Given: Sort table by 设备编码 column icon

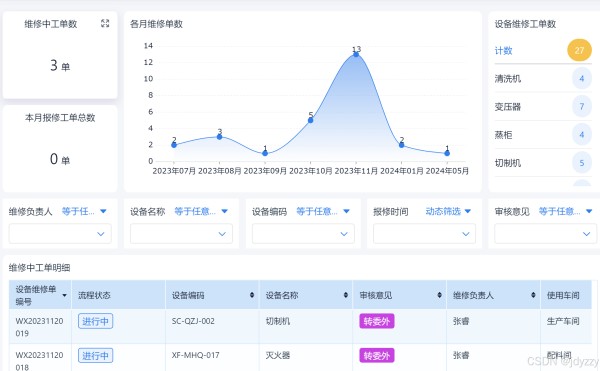Looking at the screenshot, I should point(252,295).
